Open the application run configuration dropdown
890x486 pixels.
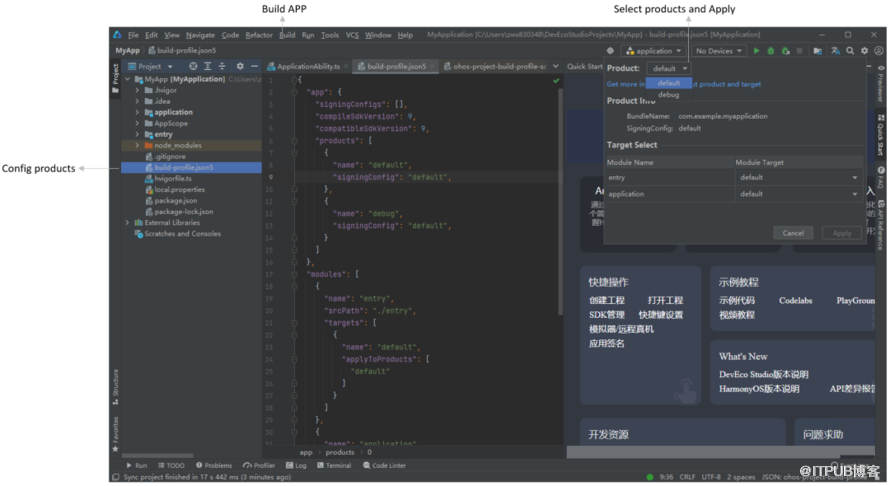[653, 51]
